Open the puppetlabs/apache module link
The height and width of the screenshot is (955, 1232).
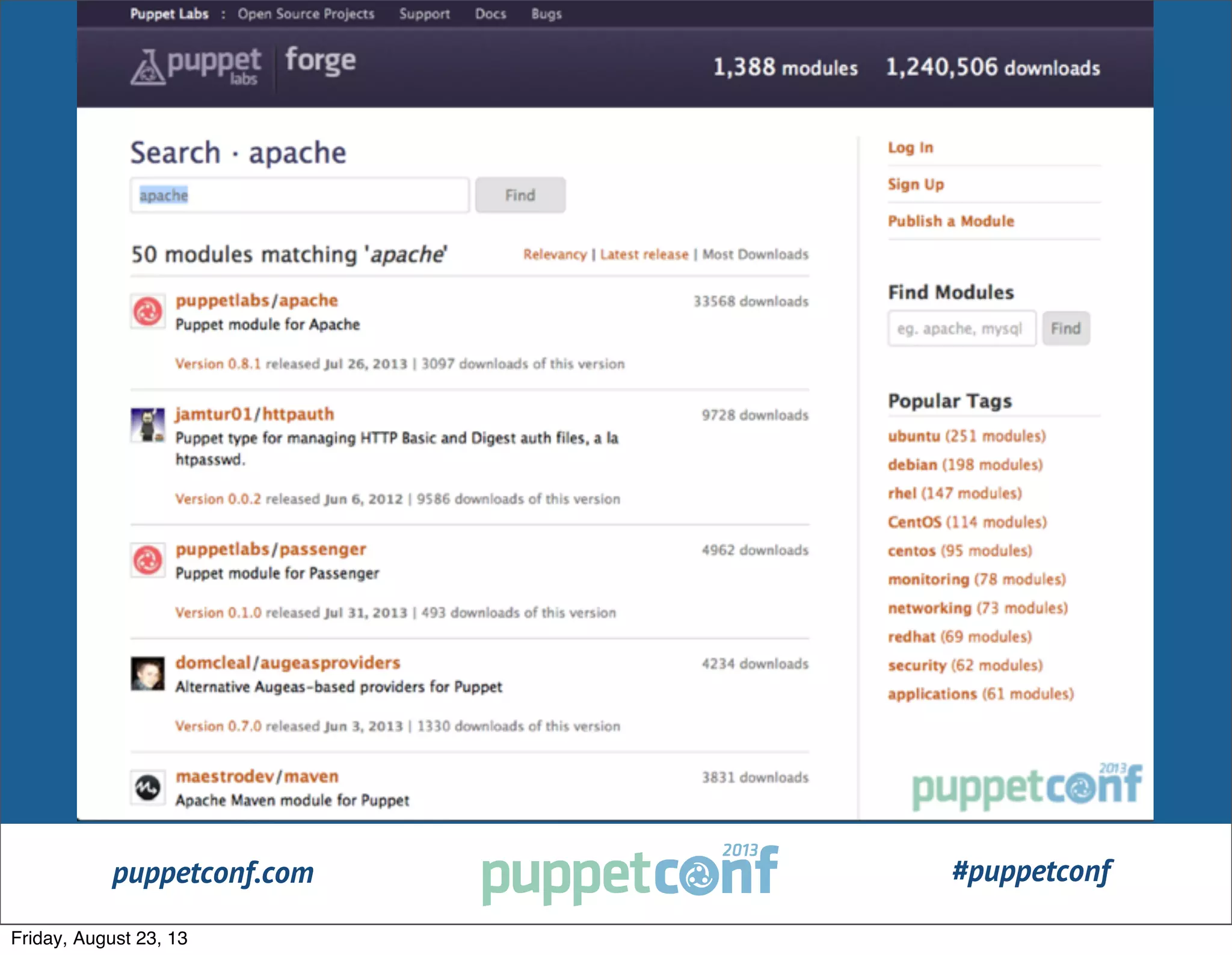[x=257, y=300]
